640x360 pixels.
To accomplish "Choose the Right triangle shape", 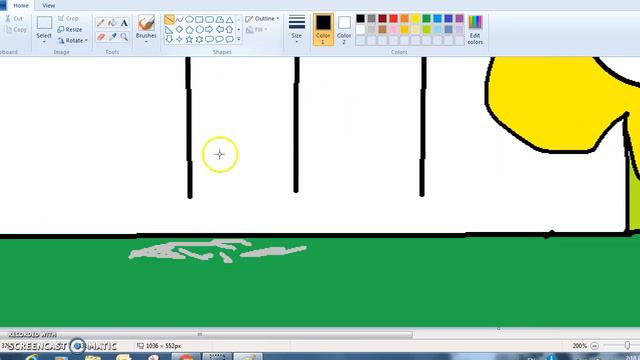I will click(169, 29).
